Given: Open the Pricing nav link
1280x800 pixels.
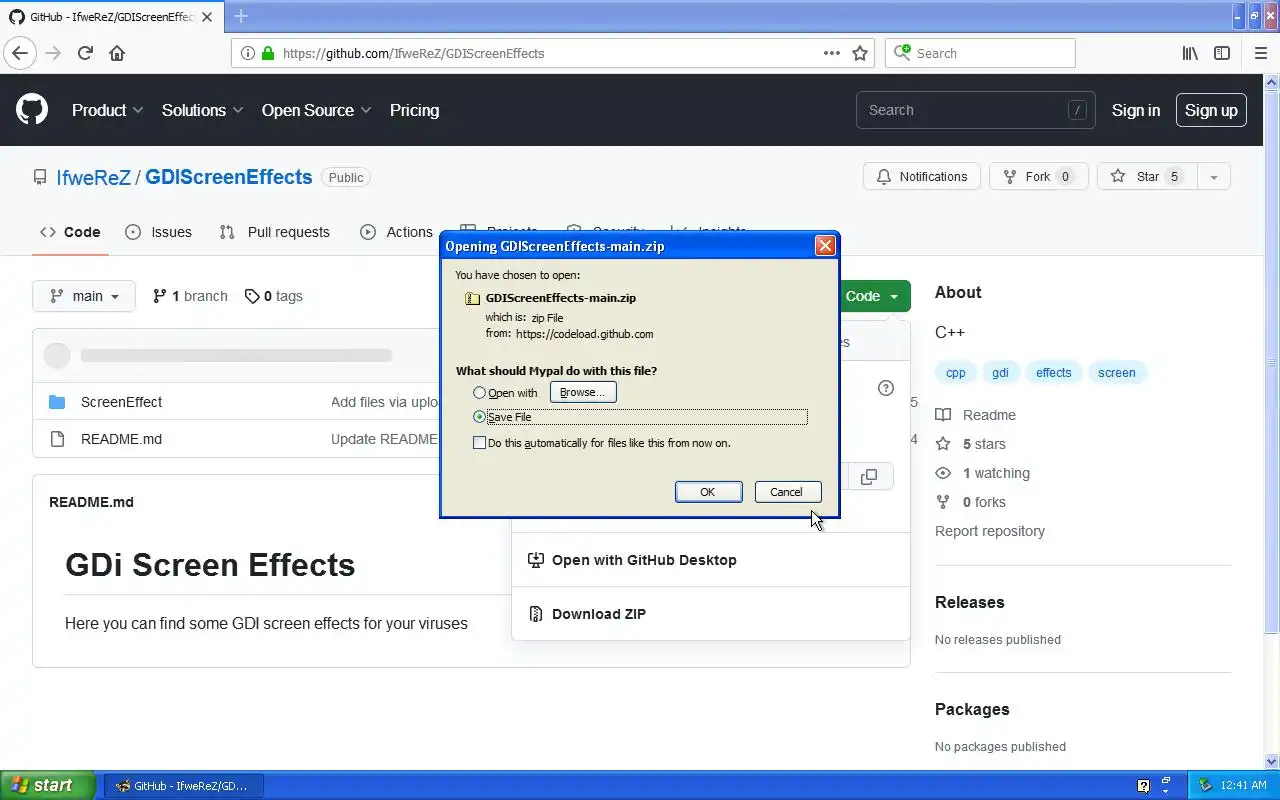Looking at the screenshot, I should pos(414,110).
